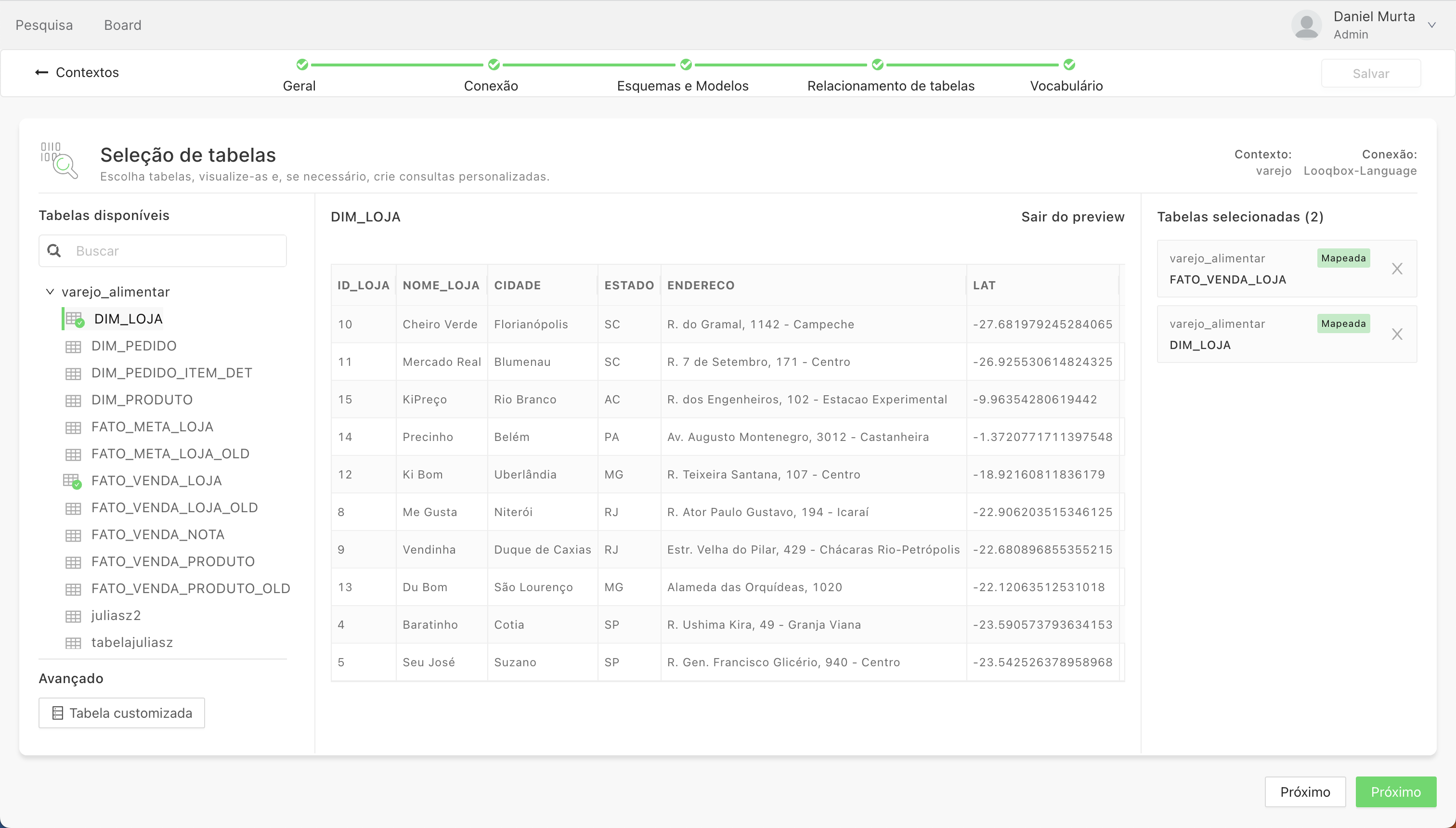Image resolution: width=1456 pixels, height=828 pixels.
Task: Click the user avatar icon
Action: point(1306,25)
